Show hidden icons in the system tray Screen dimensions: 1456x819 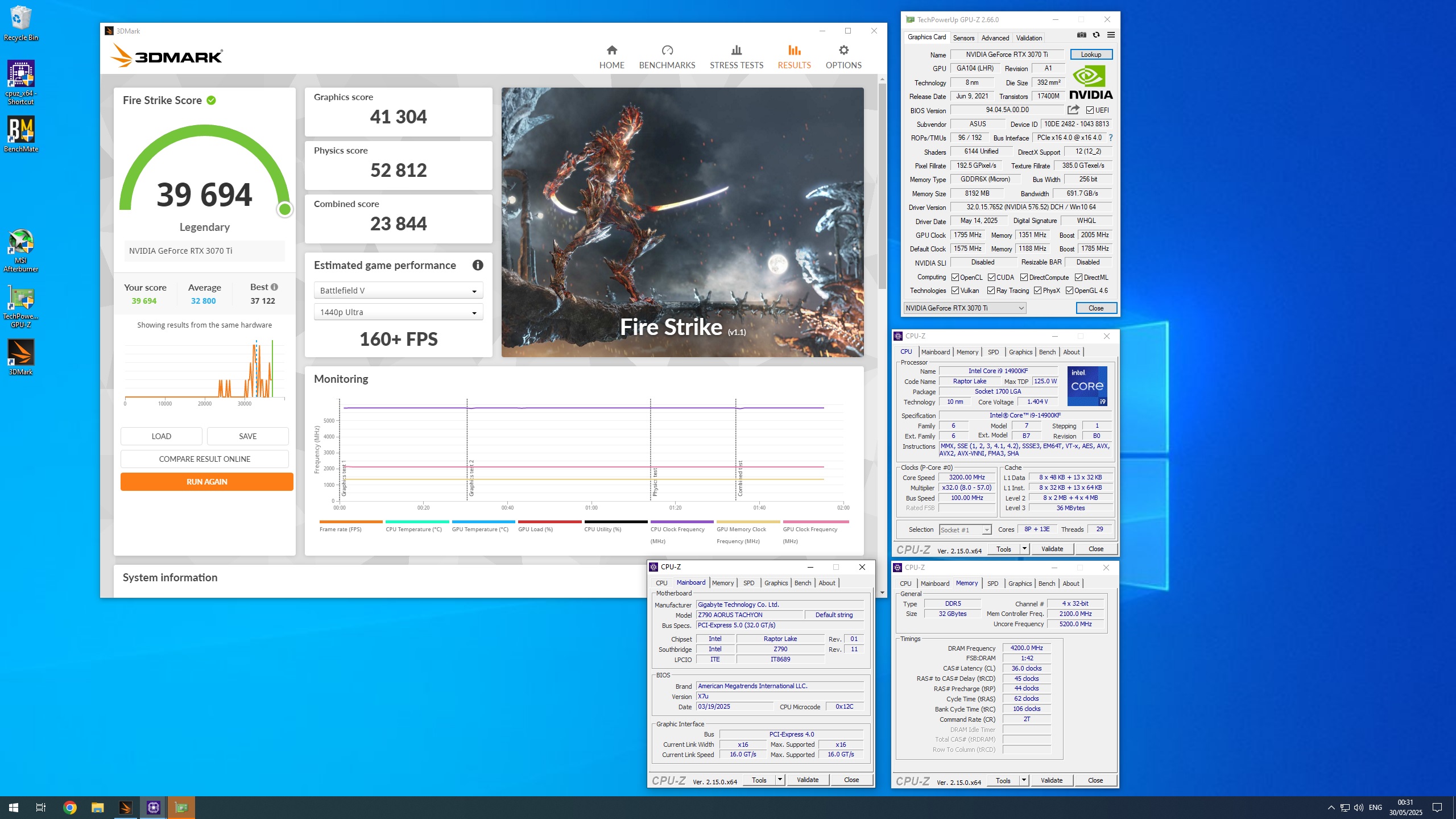click(1331, 807)
